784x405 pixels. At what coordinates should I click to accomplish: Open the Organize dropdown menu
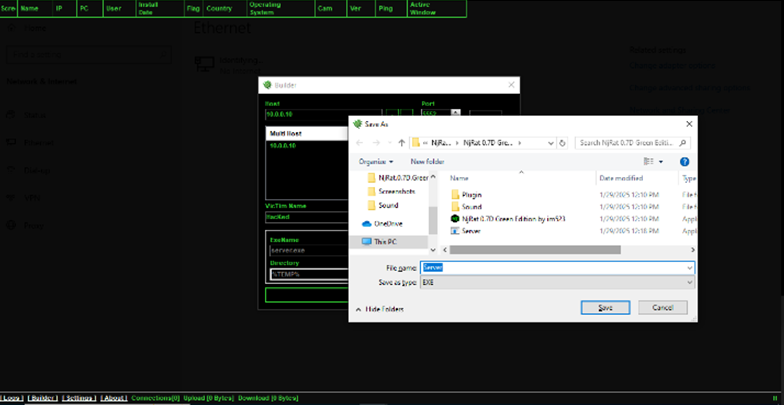pos(376,162)
